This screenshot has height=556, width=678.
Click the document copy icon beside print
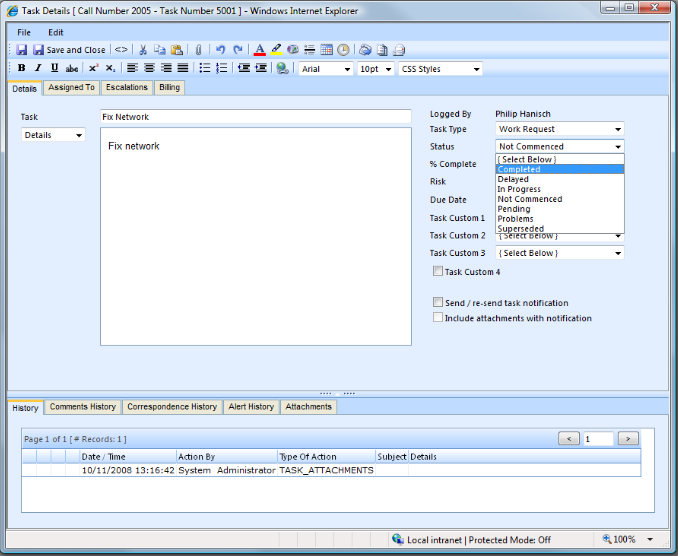coord(382,50)
